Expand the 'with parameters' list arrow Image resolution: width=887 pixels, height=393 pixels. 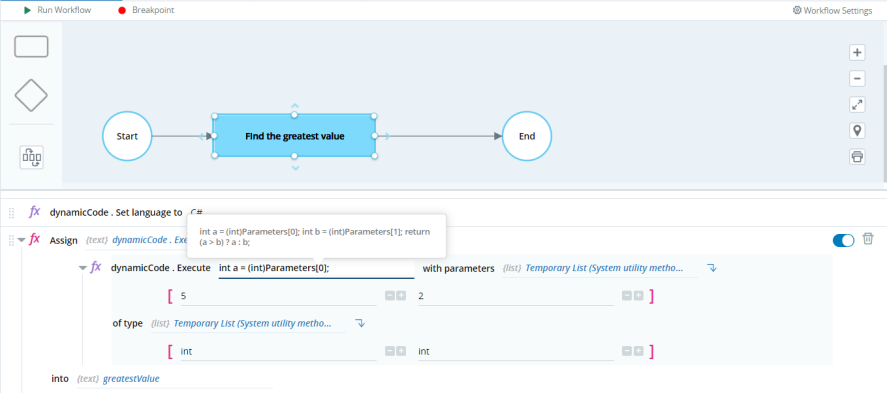(x=713, y=268)
